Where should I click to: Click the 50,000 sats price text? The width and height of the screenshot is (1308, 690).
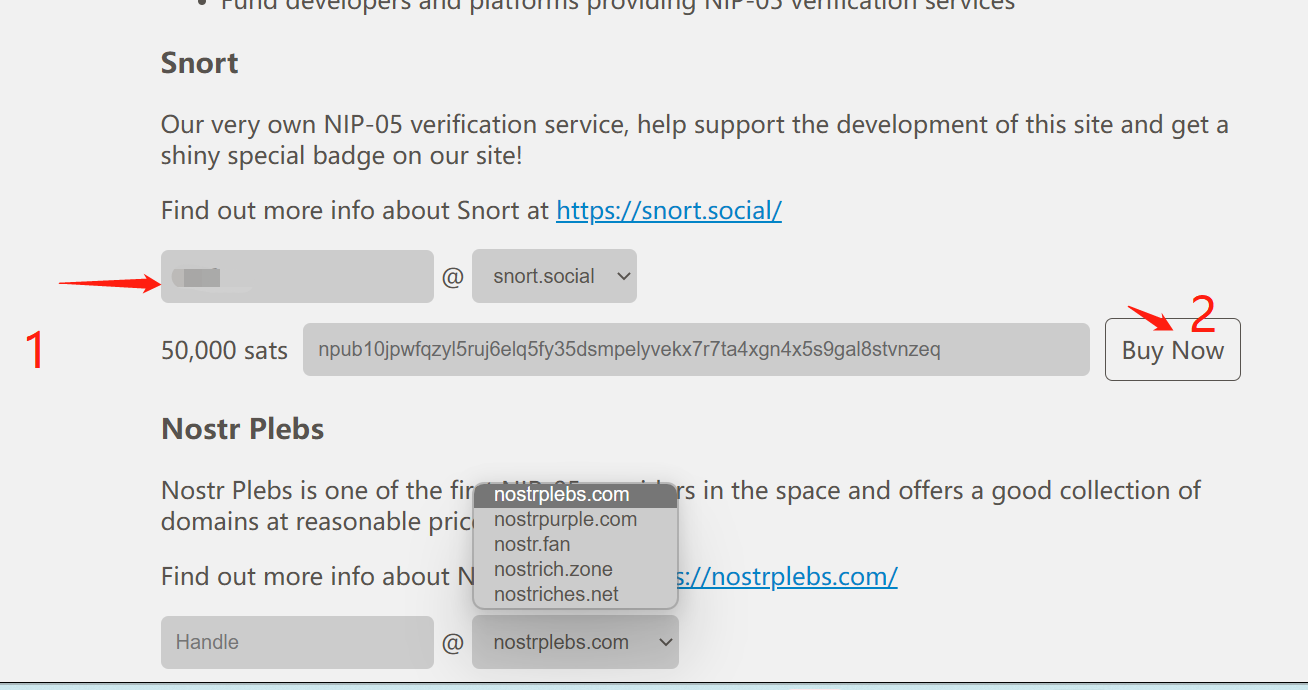click(224, 351)
